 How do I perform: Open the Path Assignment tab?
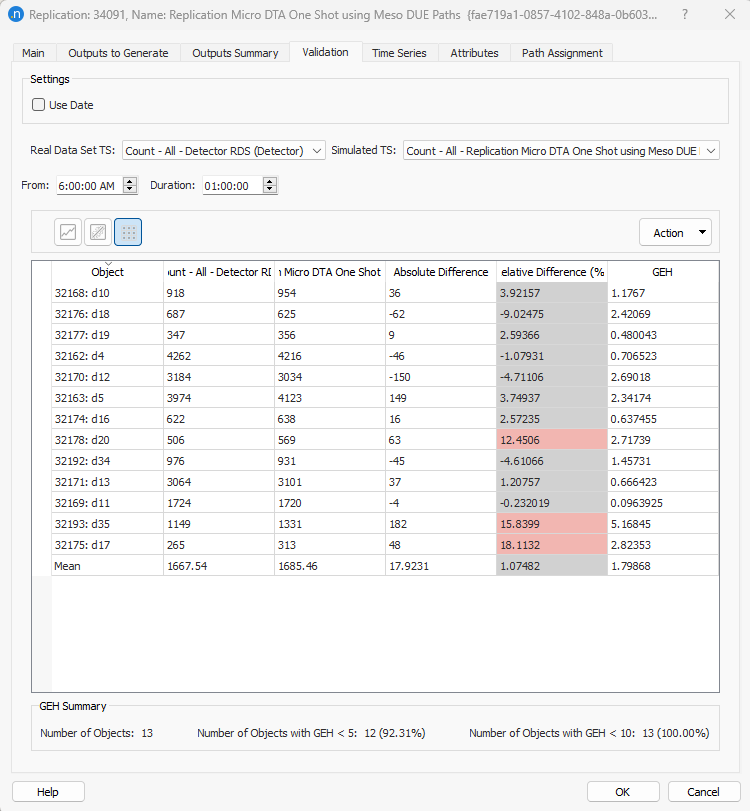tap(561, 53)
